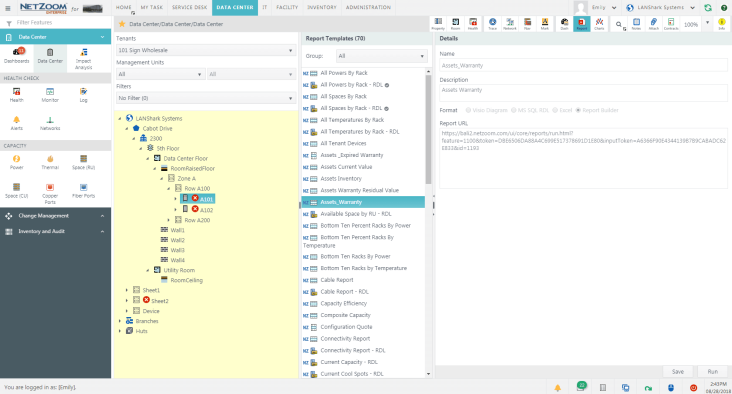Open the Charts toolbar icon
This screenshot has width=732, height=394.
click(599, 24)
